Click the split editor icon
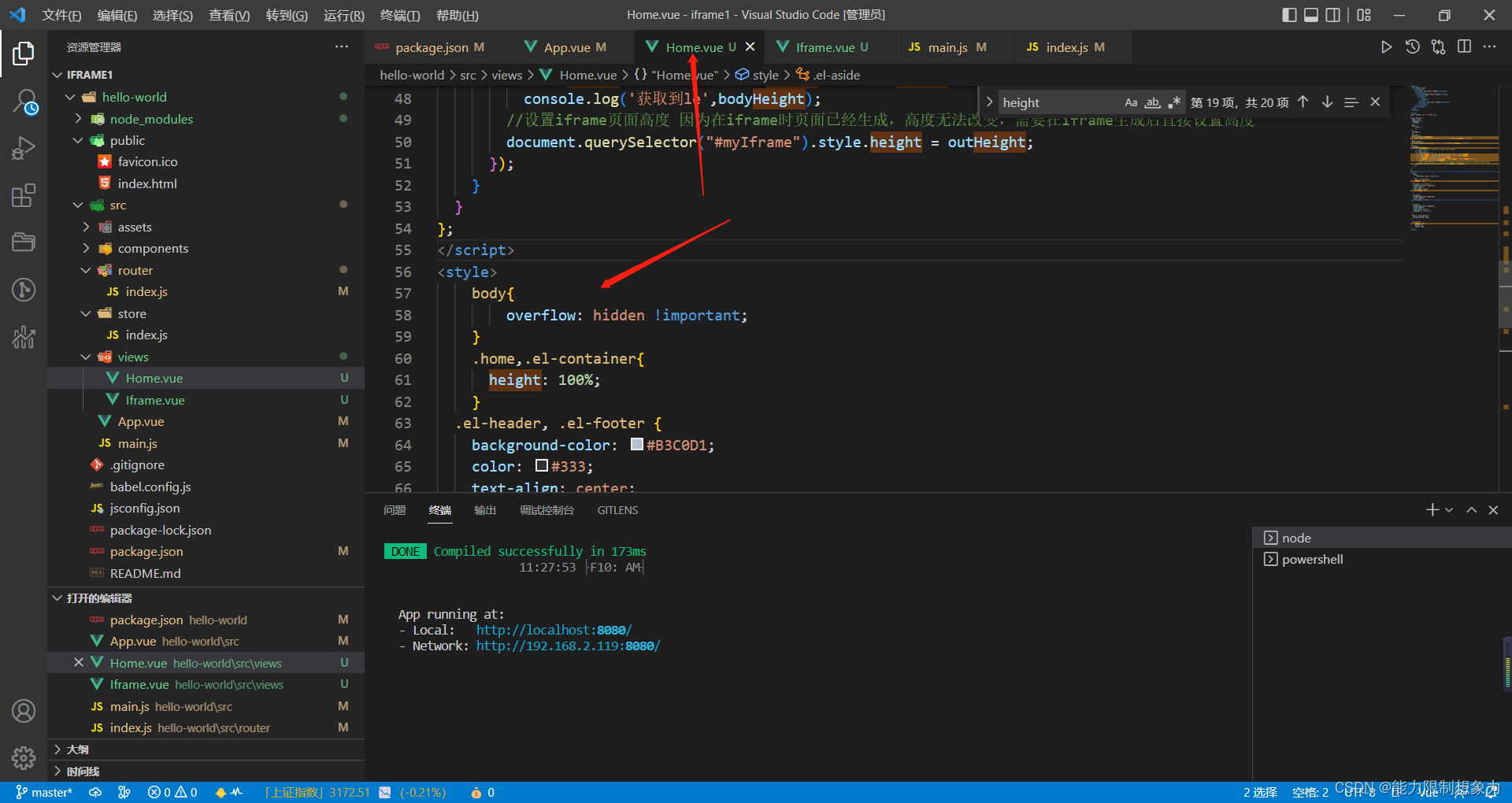The image size is (1512, 803). point(1464,47)
